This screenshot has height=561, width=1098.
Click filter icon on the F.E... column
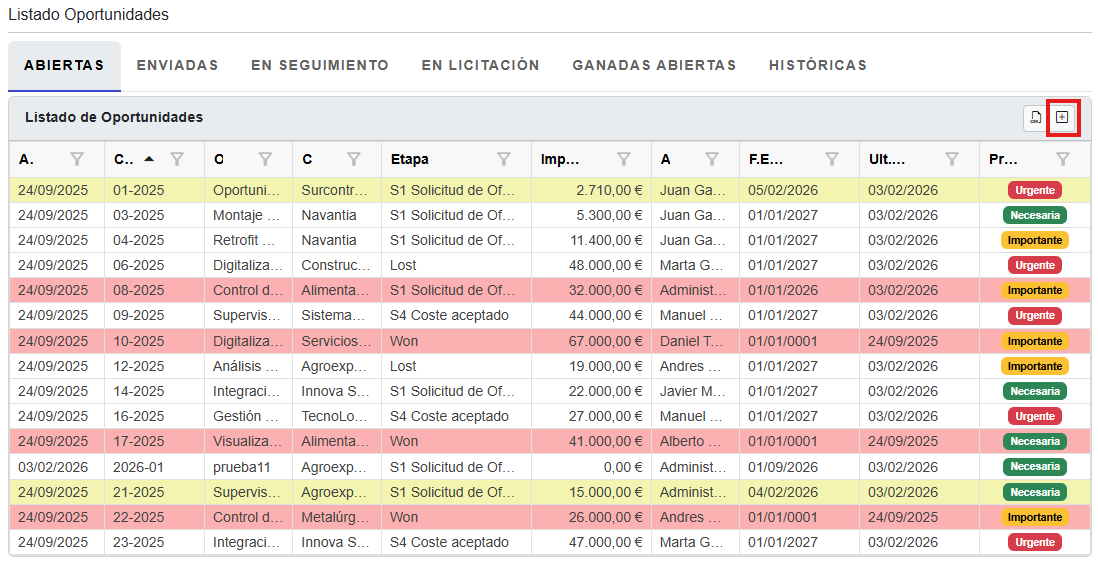tap(832, 159)
